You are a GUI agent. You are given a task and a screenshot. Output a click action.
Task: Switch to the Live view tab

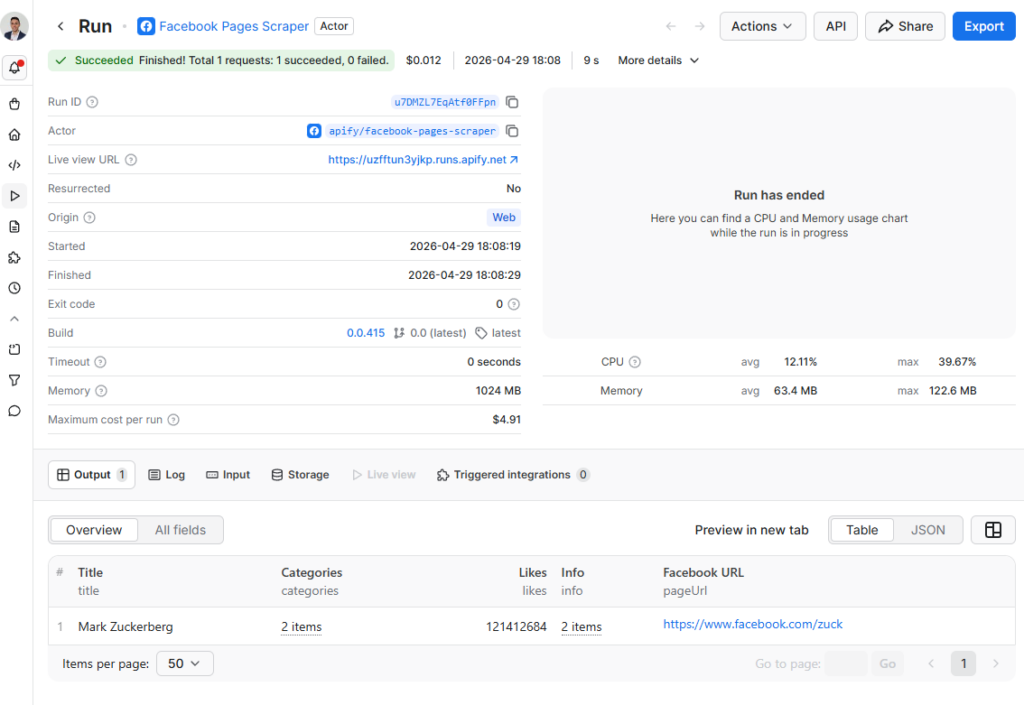[384, 475]
